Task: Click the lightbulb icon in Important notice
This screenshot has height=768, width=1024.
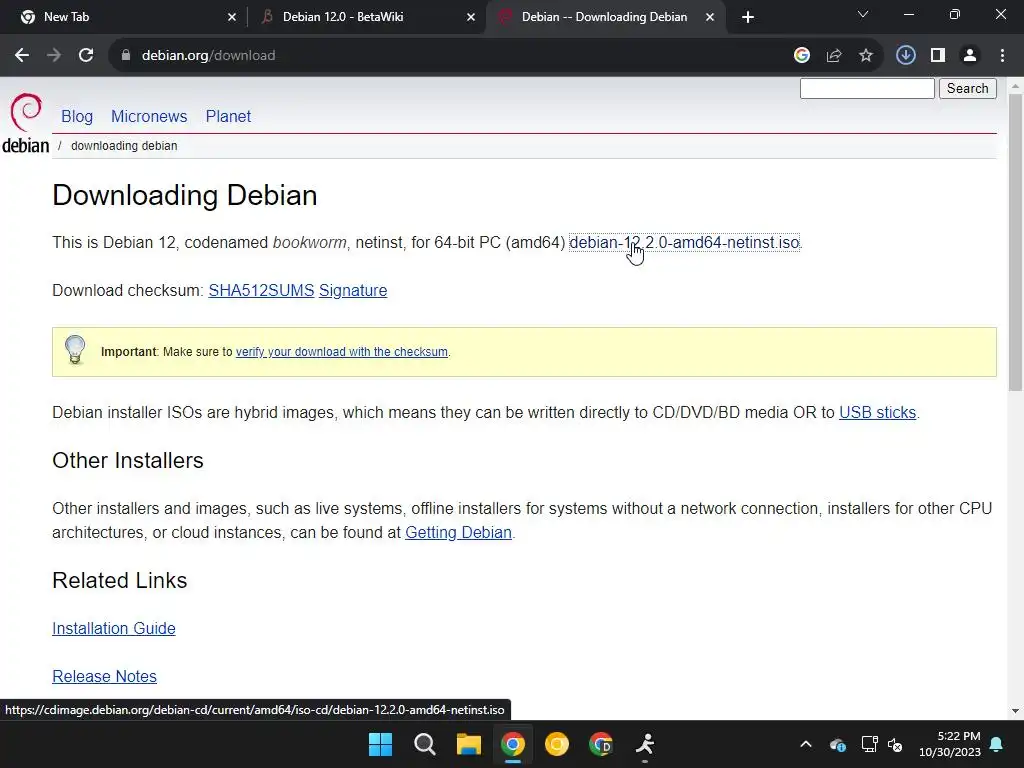Action: pyautogui.click(x=75, y=350)
